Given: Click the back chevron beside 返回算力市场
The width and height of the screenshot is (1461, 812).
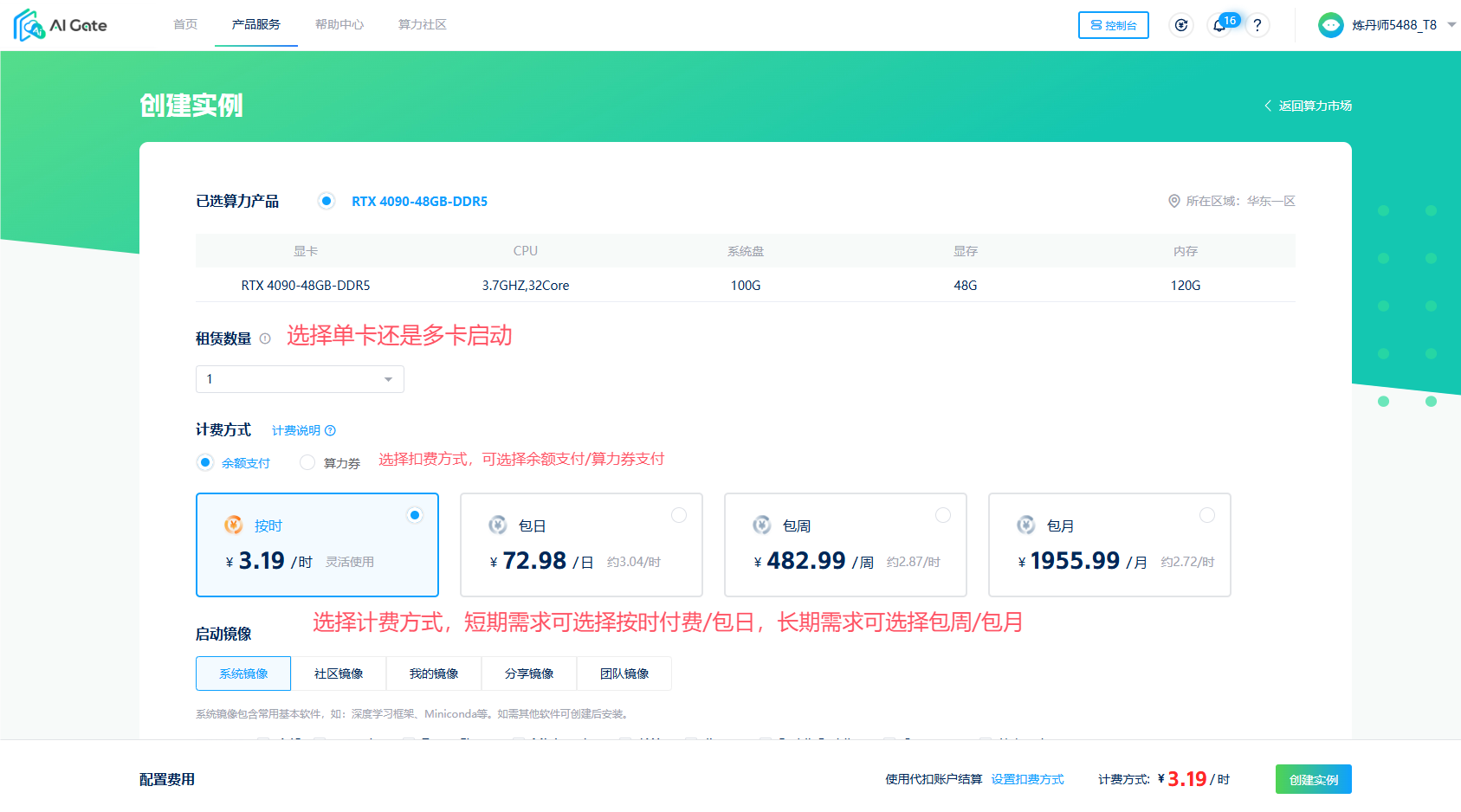Looking at the screenshot, I should 1268,106.
